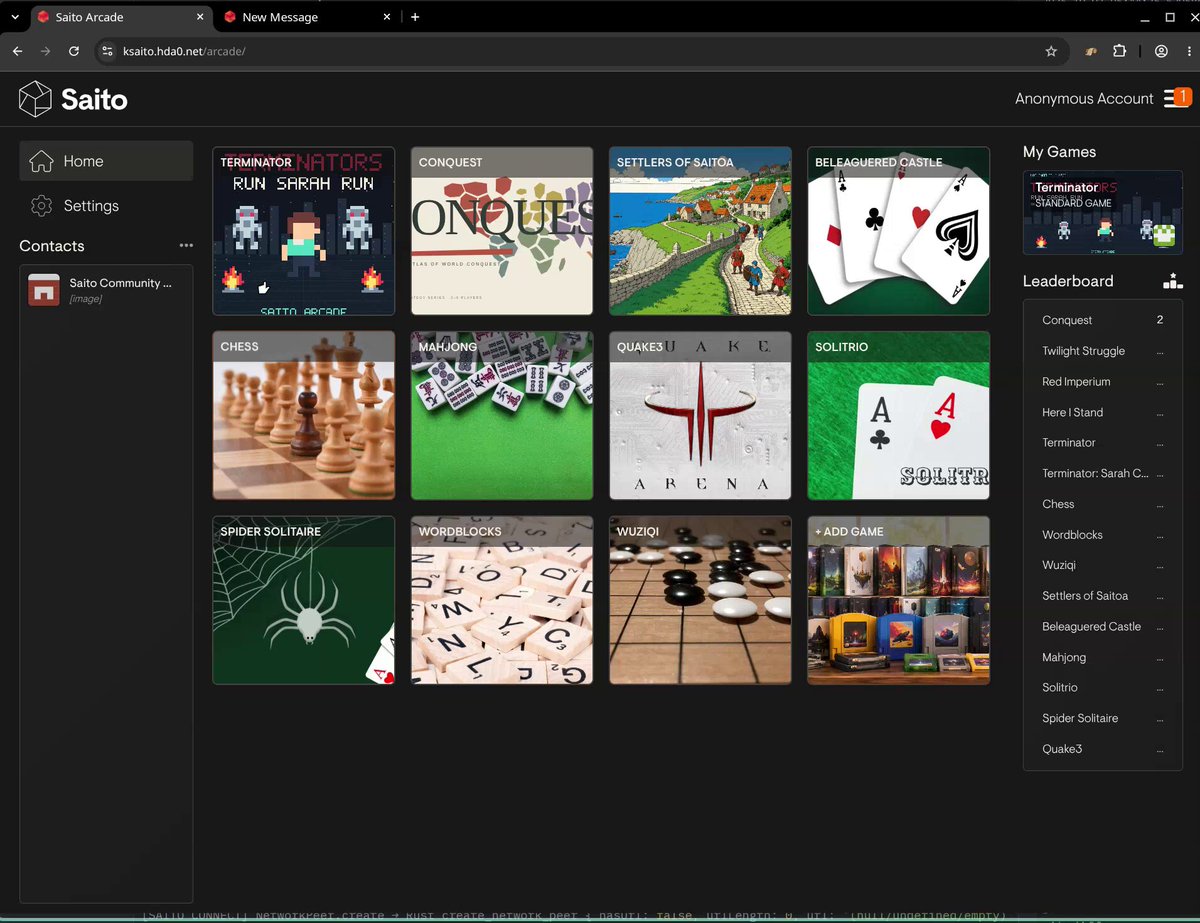Screen dimensions: 1200x923
Task: Open the hamburger menu with notification badge
Action: (1177, 98)
